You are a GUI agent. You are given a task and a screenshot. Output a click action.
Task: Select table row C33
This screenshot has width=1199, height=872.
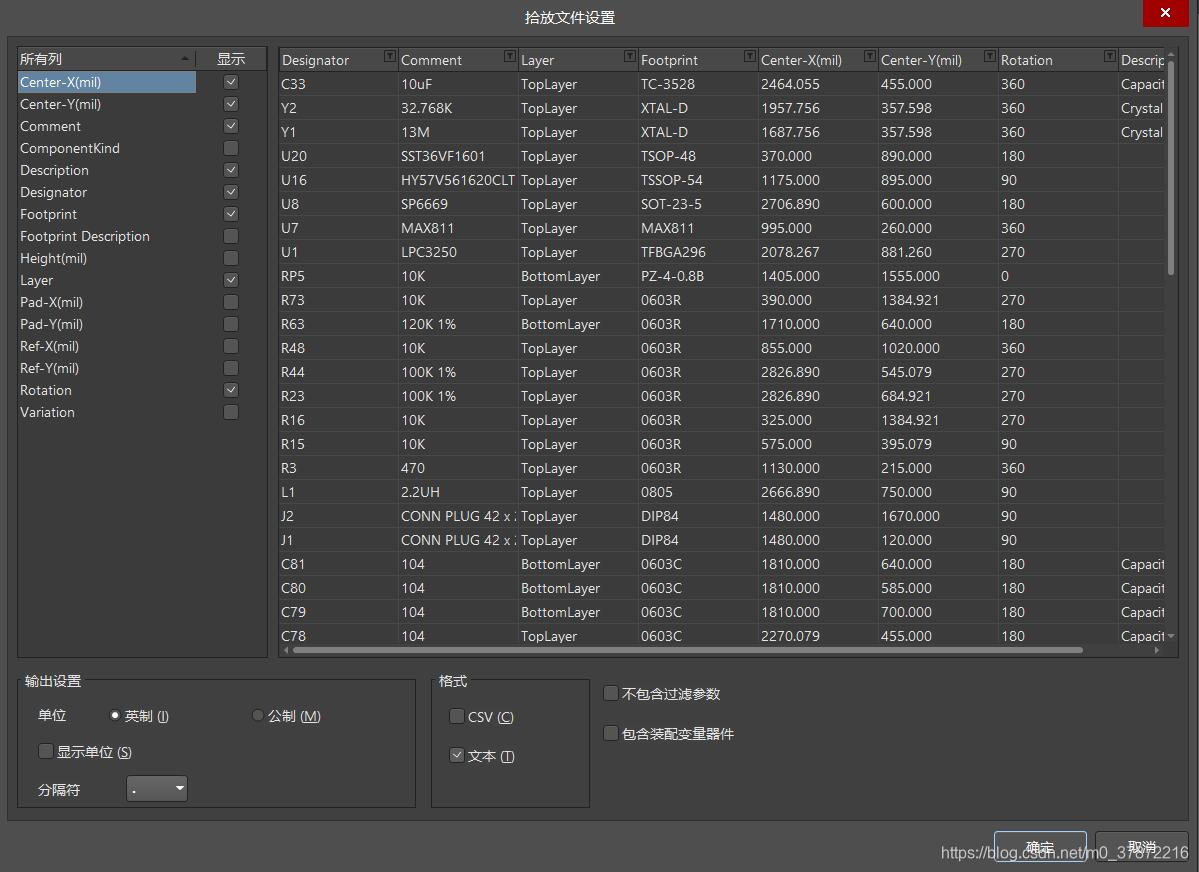722,84
